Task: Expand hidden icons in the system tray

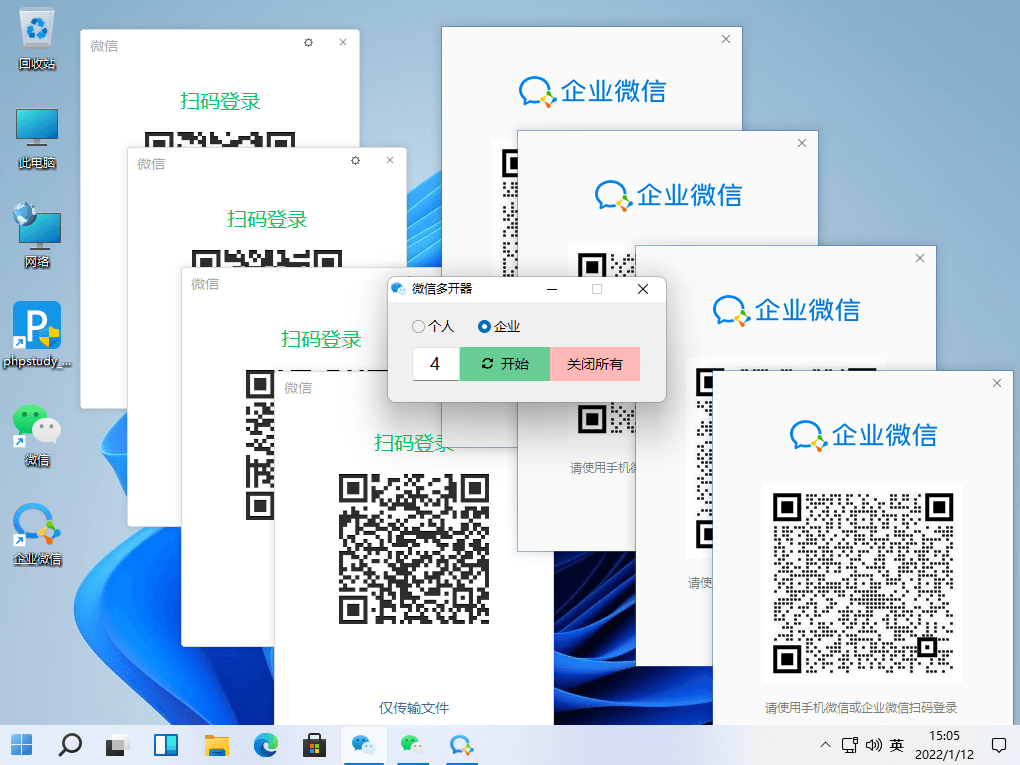Action: 825,745
